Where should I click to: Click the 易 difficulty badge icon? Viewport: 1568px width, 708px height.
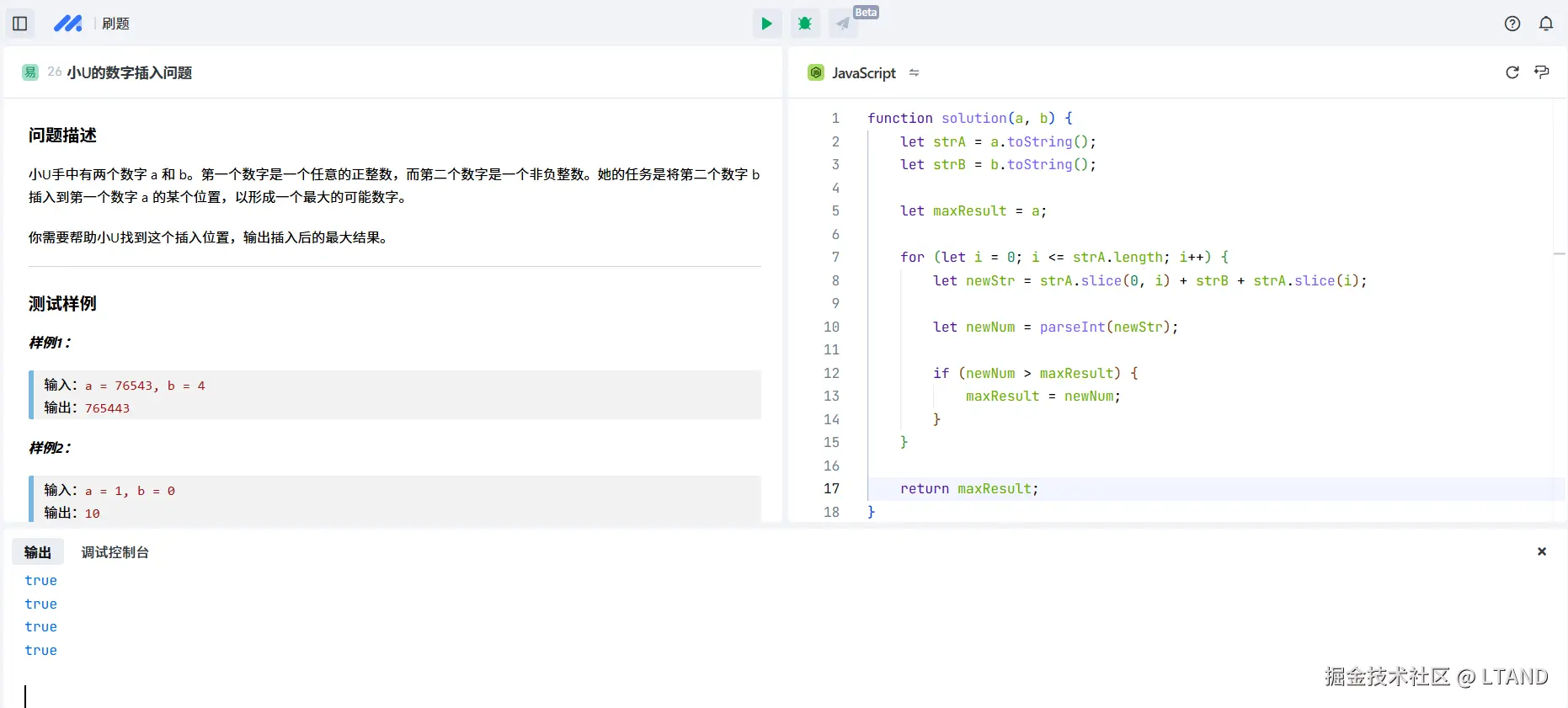(30, 72)
